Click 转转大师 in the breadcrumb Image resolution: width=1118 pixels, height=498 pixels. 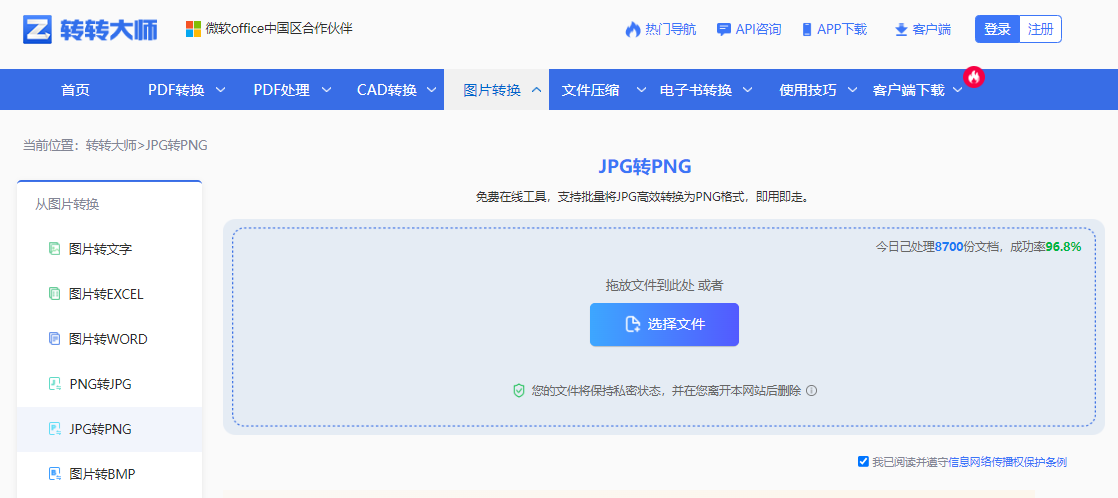pyautogui.click(x=111, y=146)
